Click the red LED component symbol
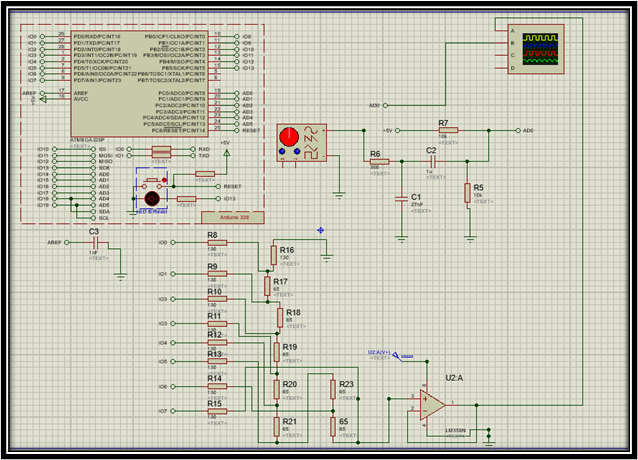The height and width of the screenshot is (460, 638). pos(152,199)
